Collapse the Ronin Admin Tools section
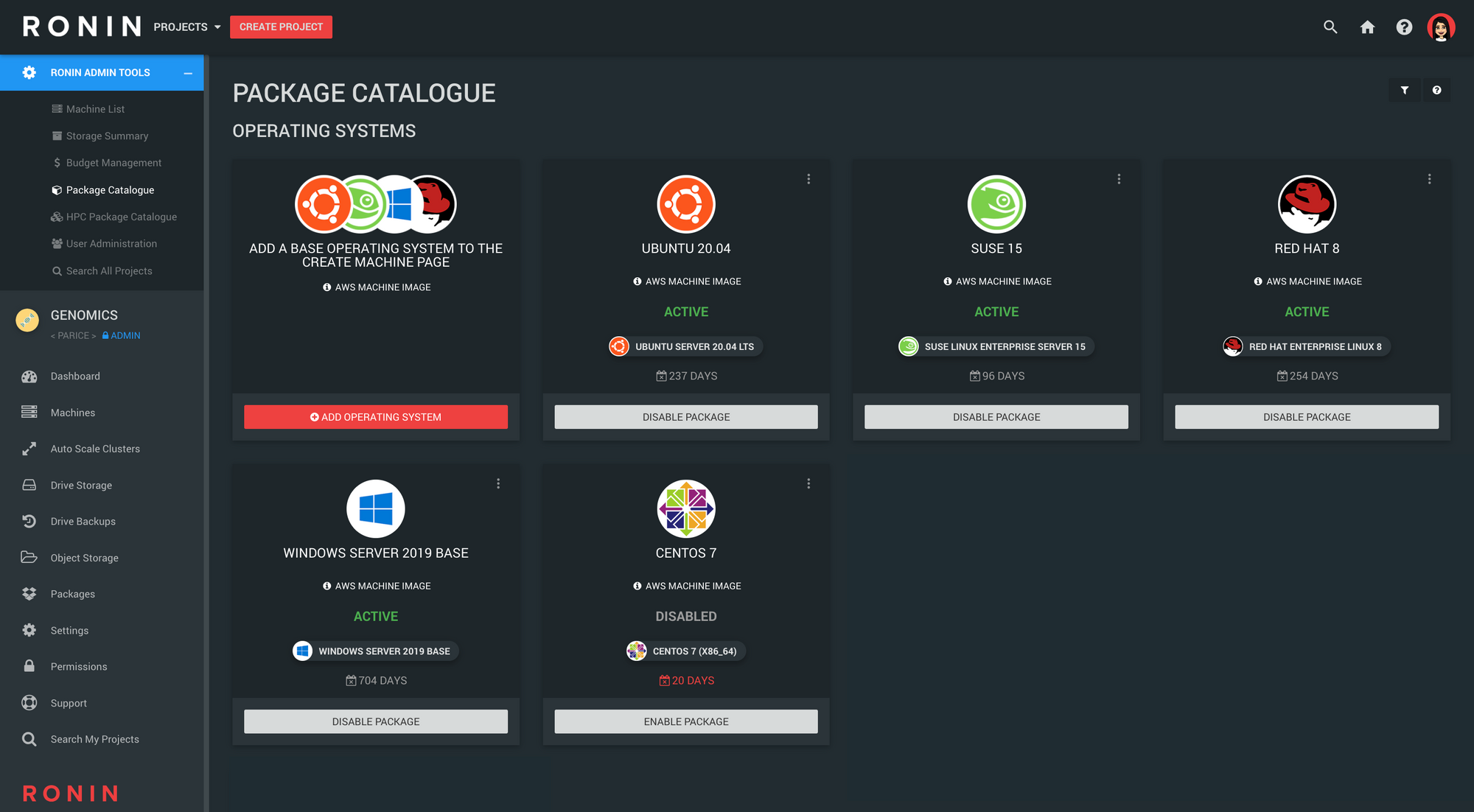 188,73
